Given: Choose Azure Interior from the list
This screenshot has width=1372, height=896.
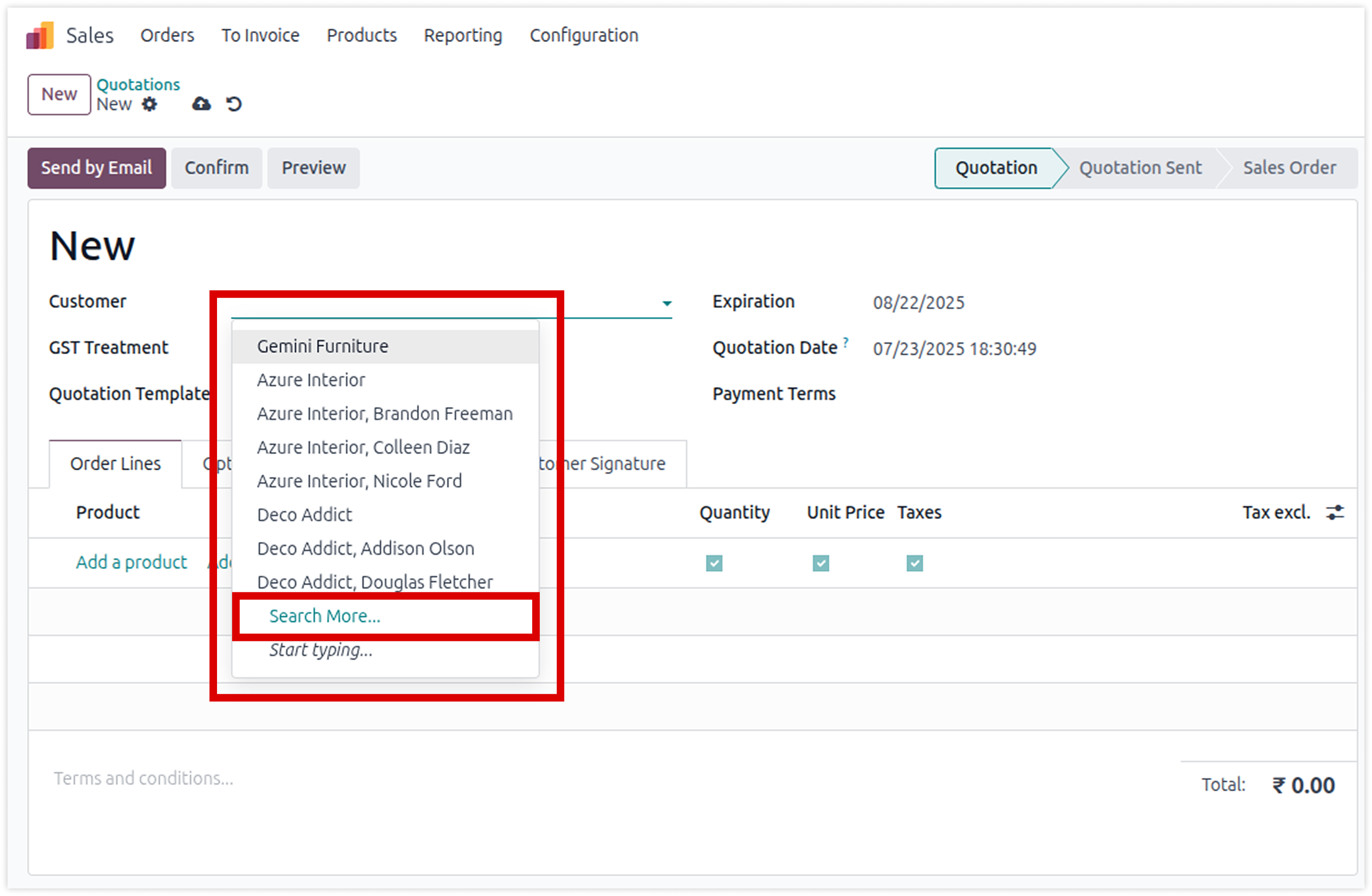Looking at the screenshot, I should point(385,380).
